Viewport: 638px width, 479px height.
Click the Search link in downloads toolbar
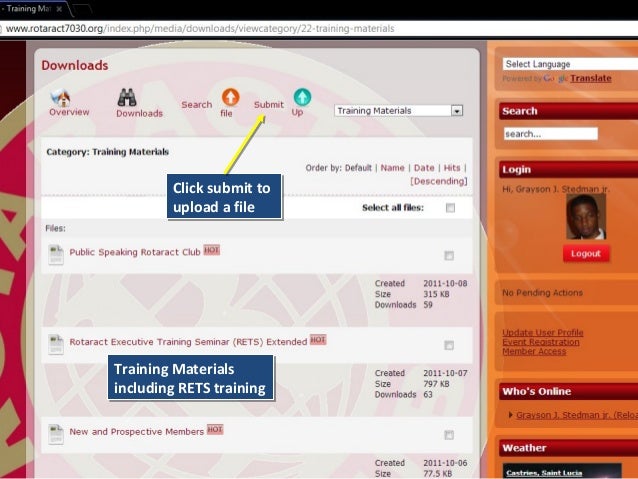coord(197,105)
